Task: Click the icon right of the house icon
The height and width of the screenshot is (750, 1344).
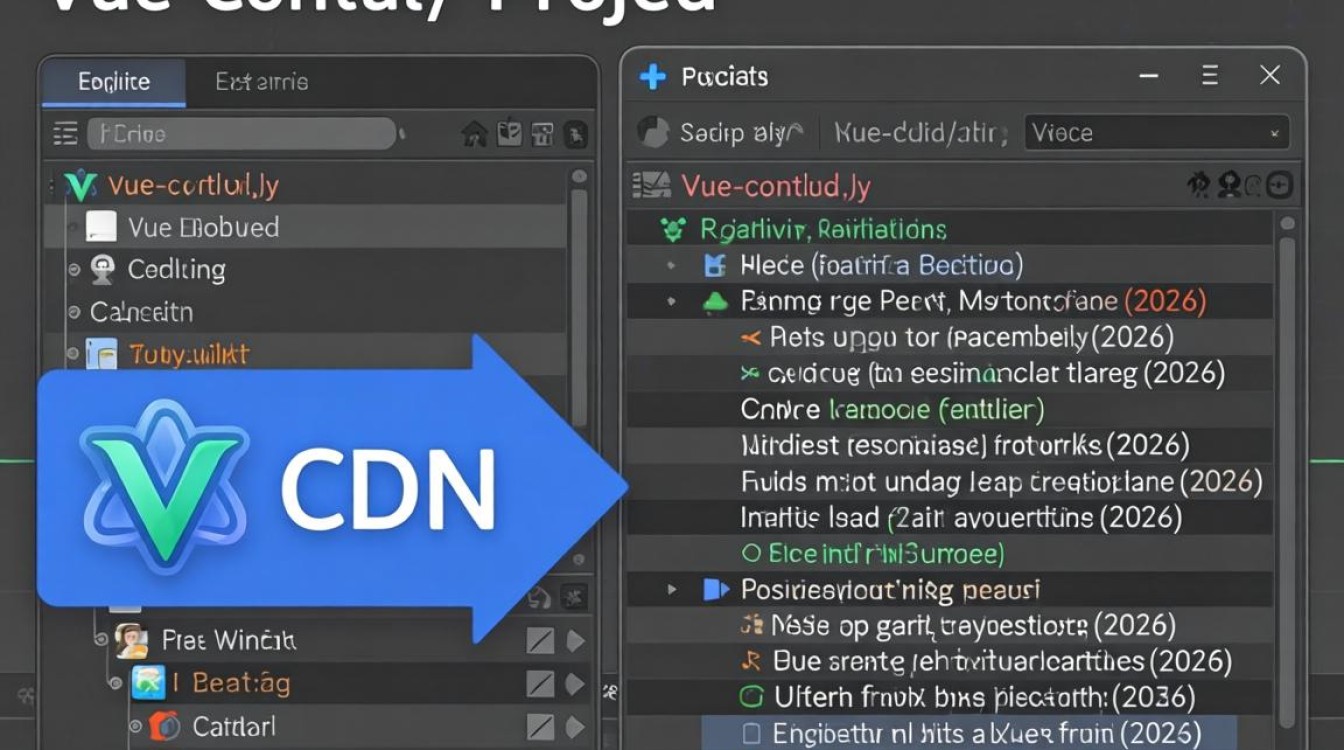Action: pyautogui.click(x=509, y=133)
